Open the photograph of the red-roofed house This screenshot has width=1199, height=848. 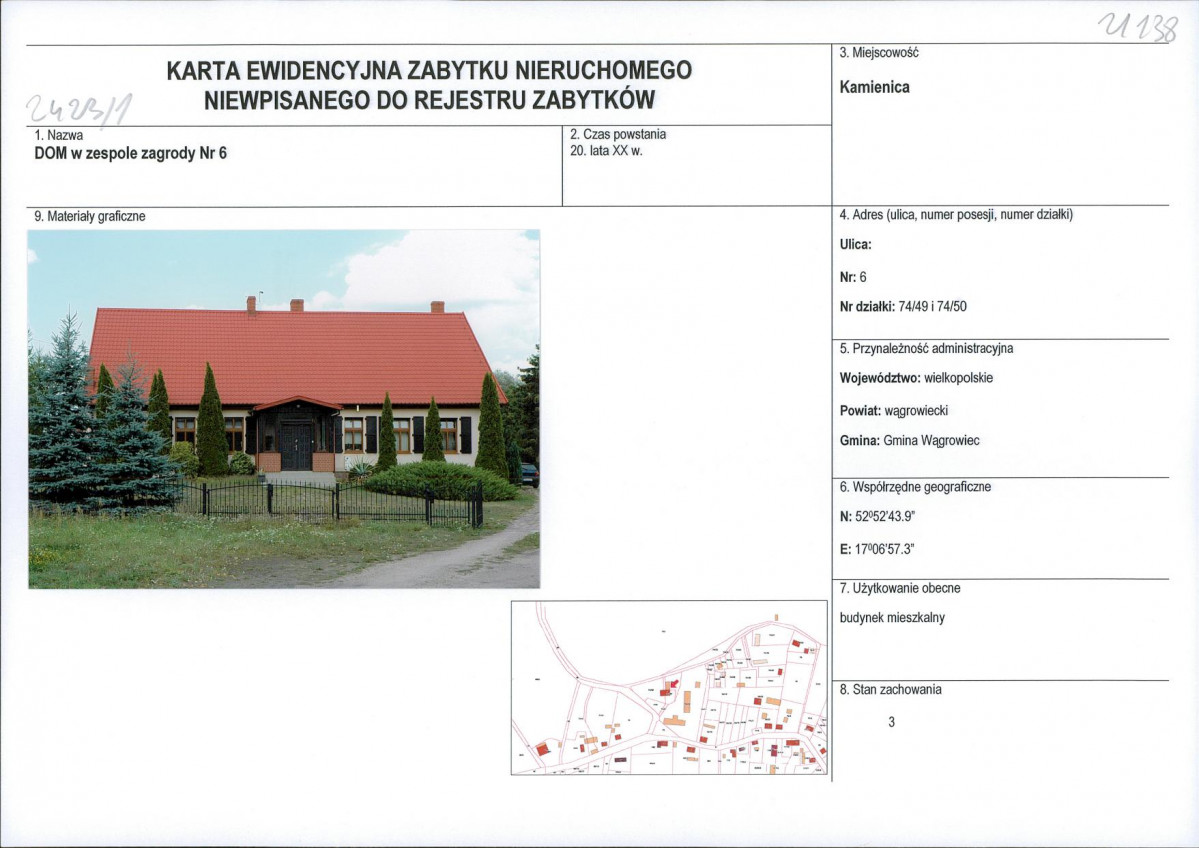click(284, 409)
